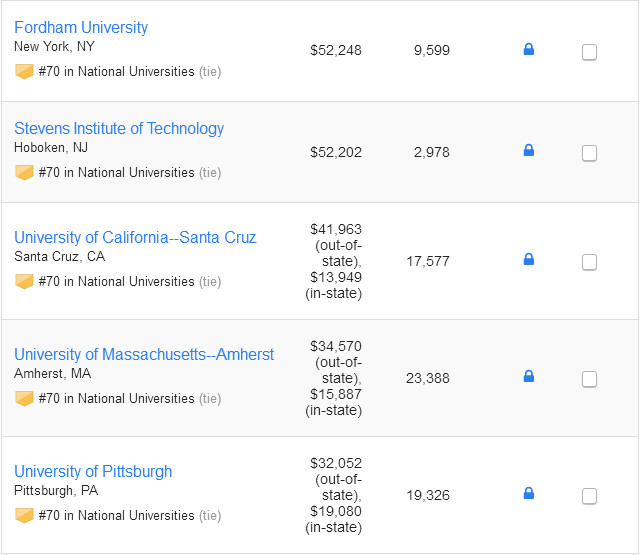Enable the UMass Amherst compare checkbox
The width and height of the screenshot is (640, 555).
(590, 379)
